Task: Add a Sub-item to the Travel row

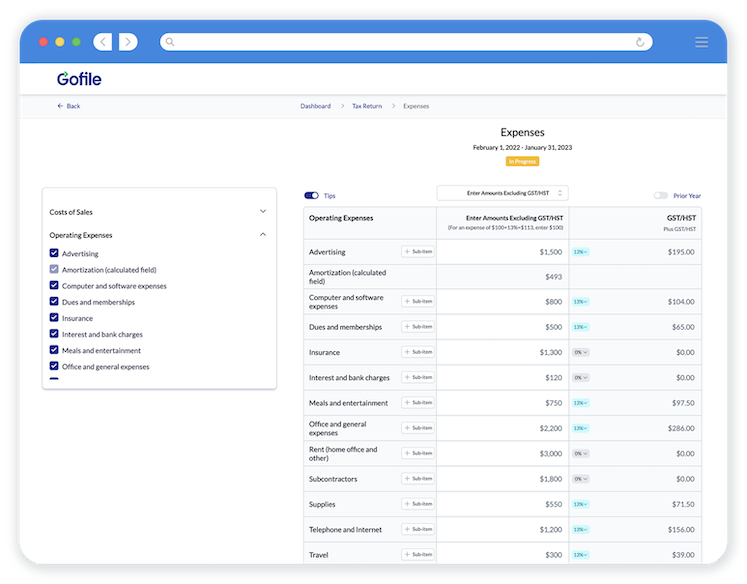Action: (x=418, y=555)
